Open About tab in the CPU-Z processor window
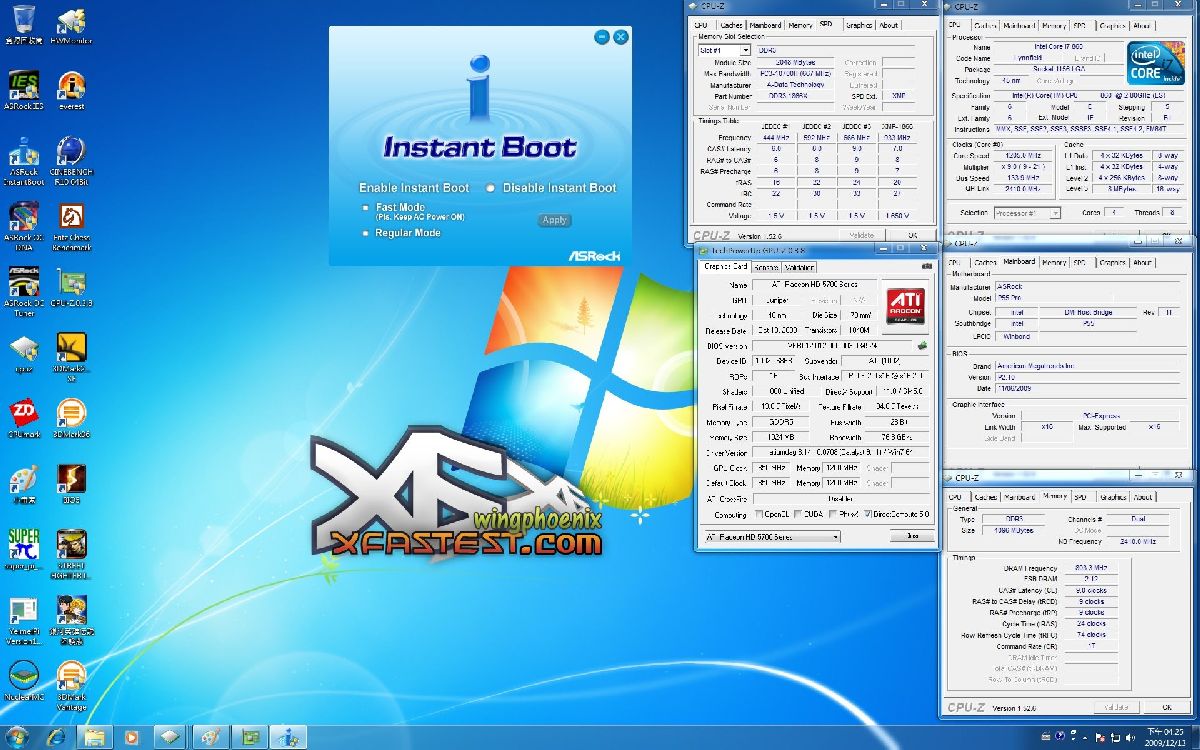This screenshot has height=750, width=1200. pos(1143,26)
